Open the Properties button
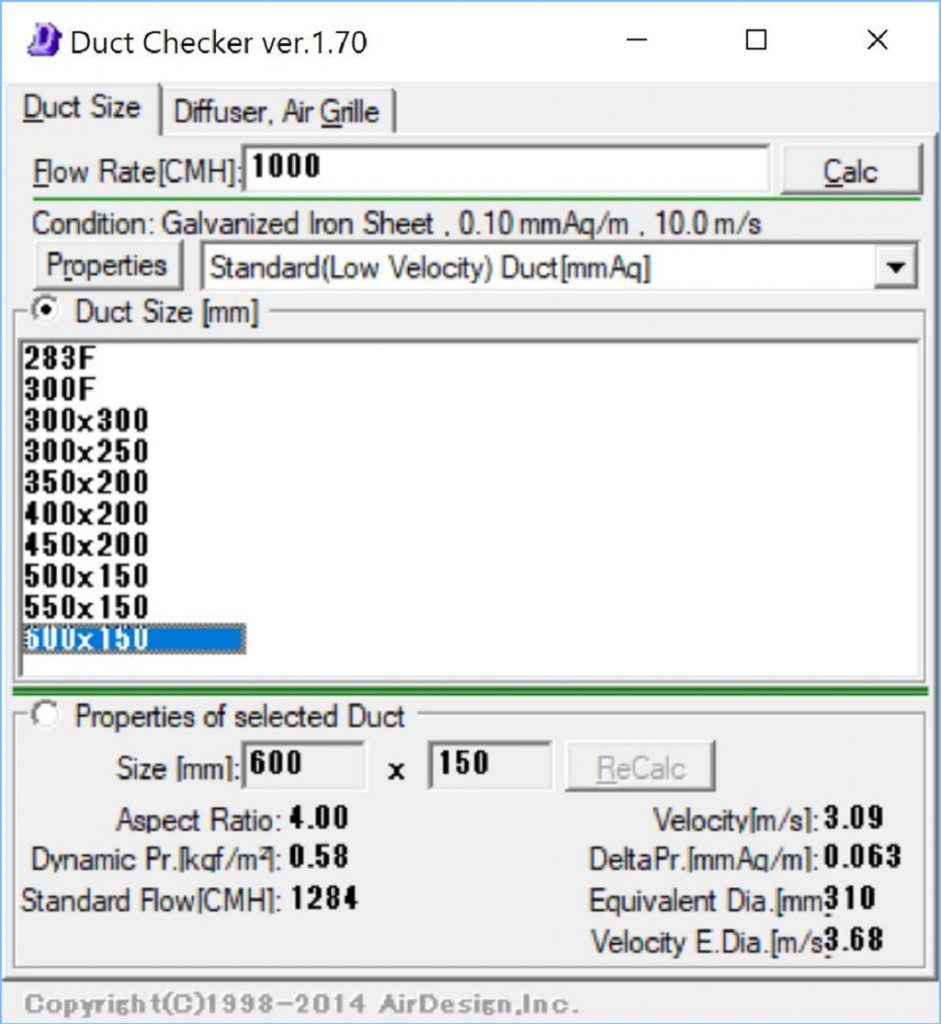This screenshot has width=941, height=1024. (108, 266)
